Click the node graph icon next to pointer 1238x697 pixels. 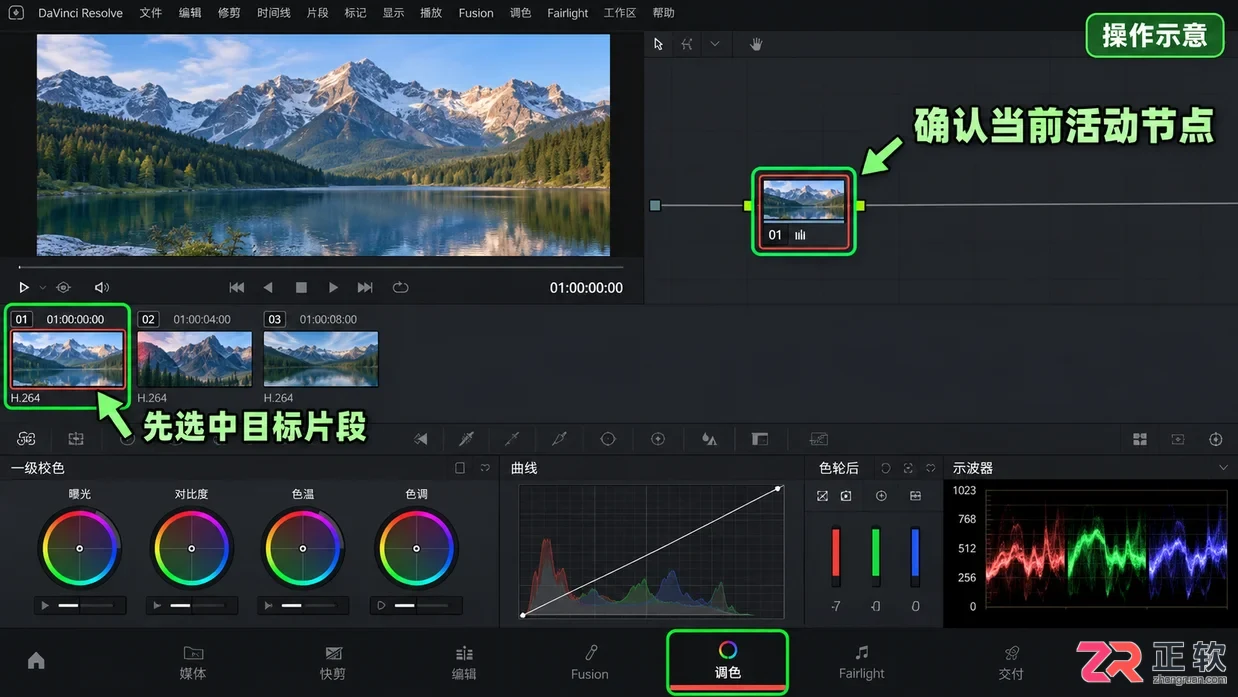pos(687,44)
